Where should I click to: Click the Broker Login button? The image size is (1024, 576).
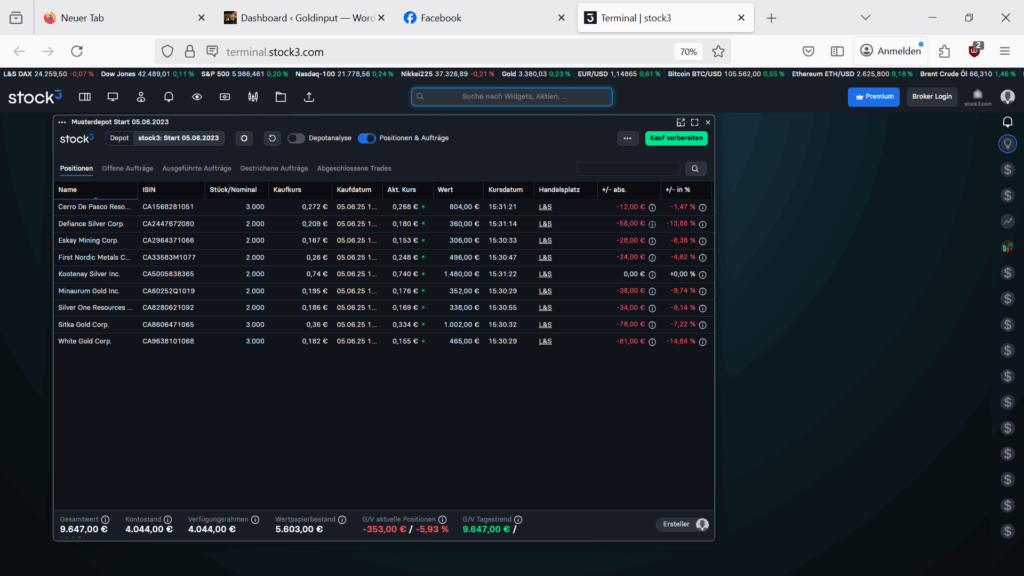pos(931,97)
